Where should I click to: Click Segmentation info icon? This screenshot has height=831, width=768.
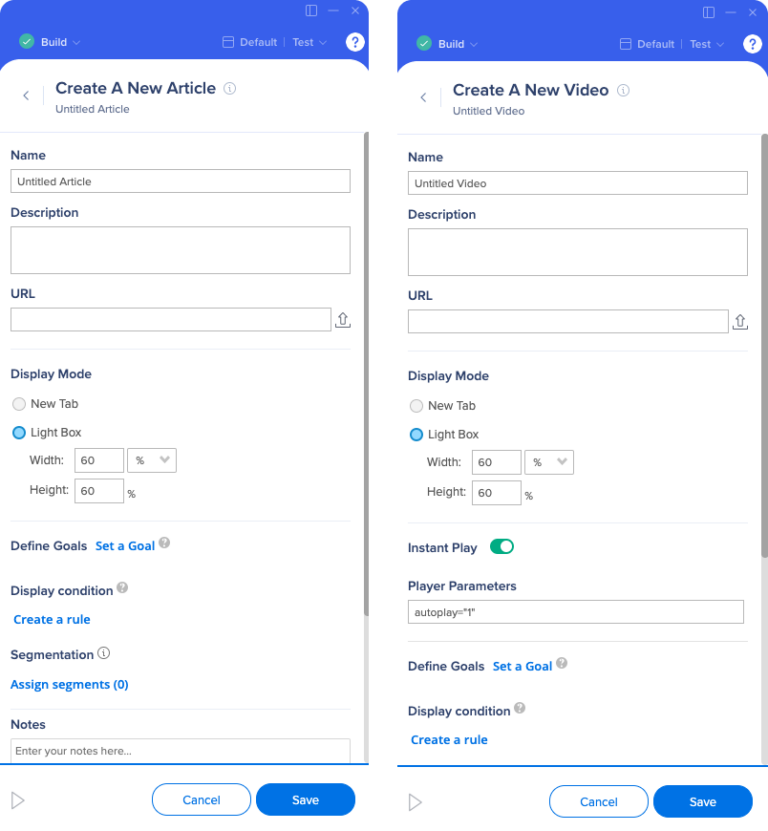pyautogui.click(x=104, y=653)
